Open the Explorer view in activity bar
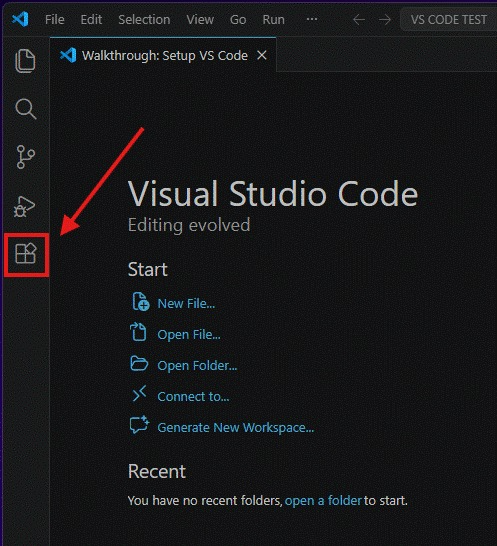Viewport: 497px width, 546px height. [x=25, y=61]
